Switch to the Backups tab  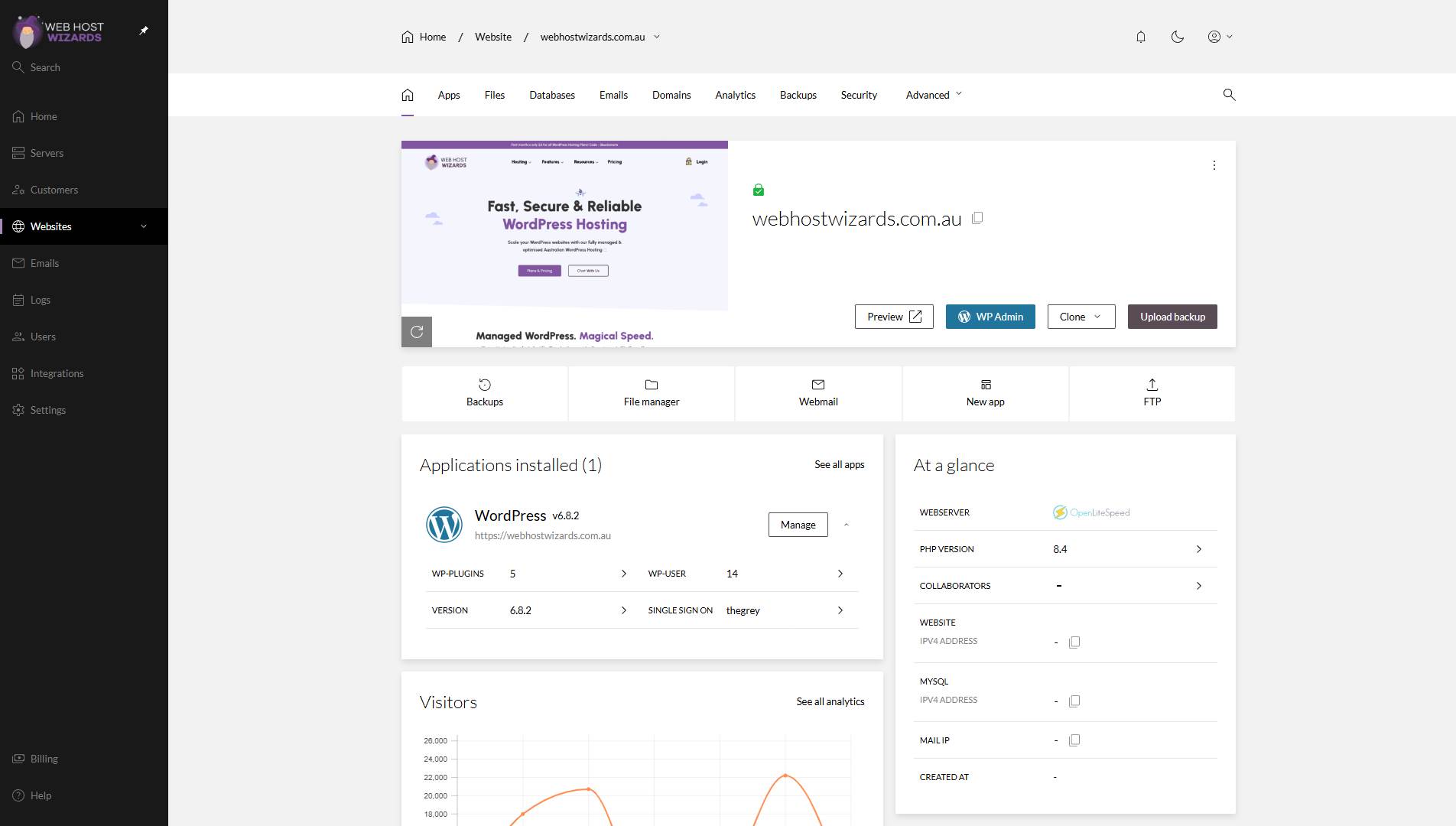798,95
